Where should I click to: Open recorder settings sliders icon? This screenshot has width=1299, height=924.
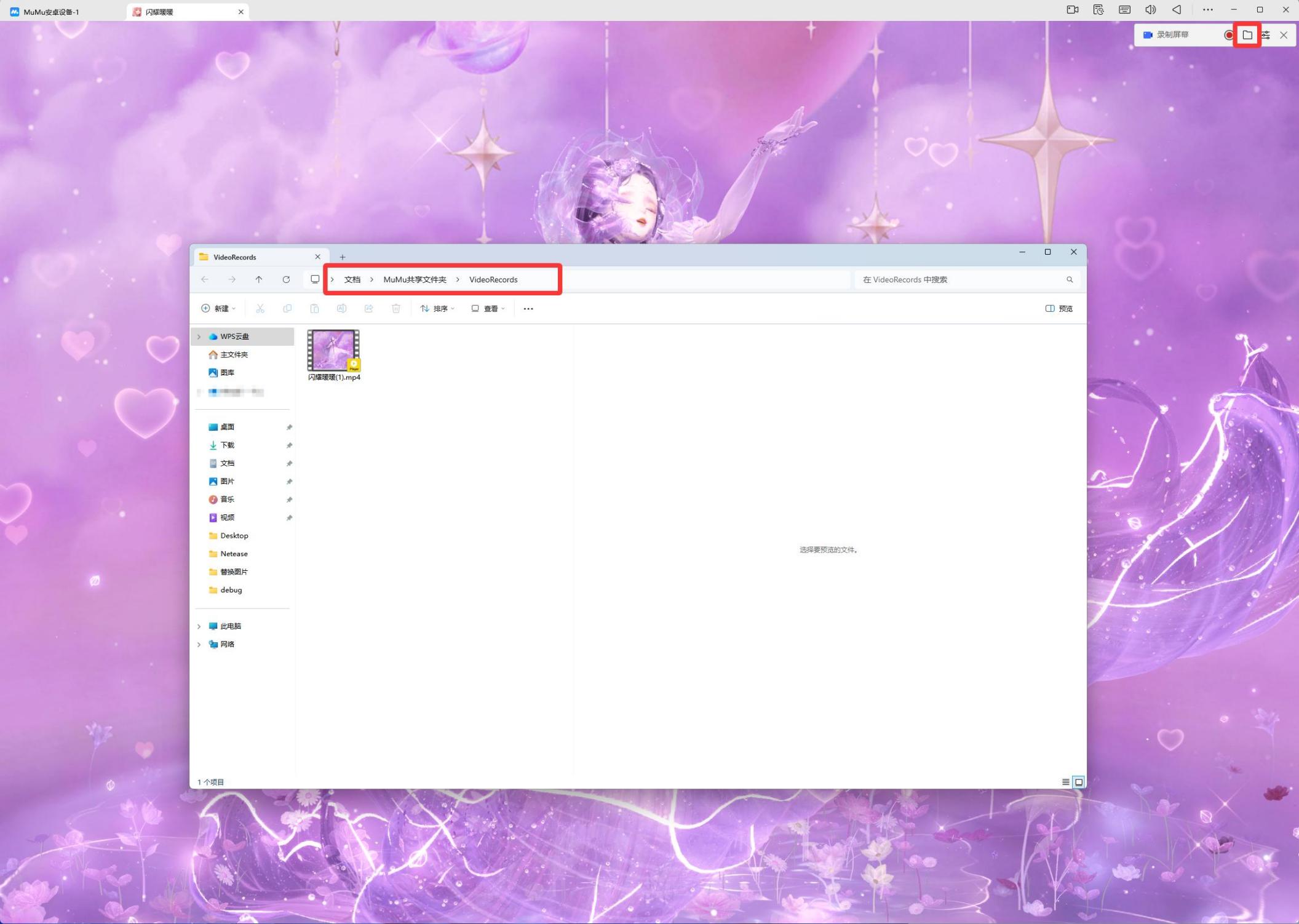[1265, 35]
